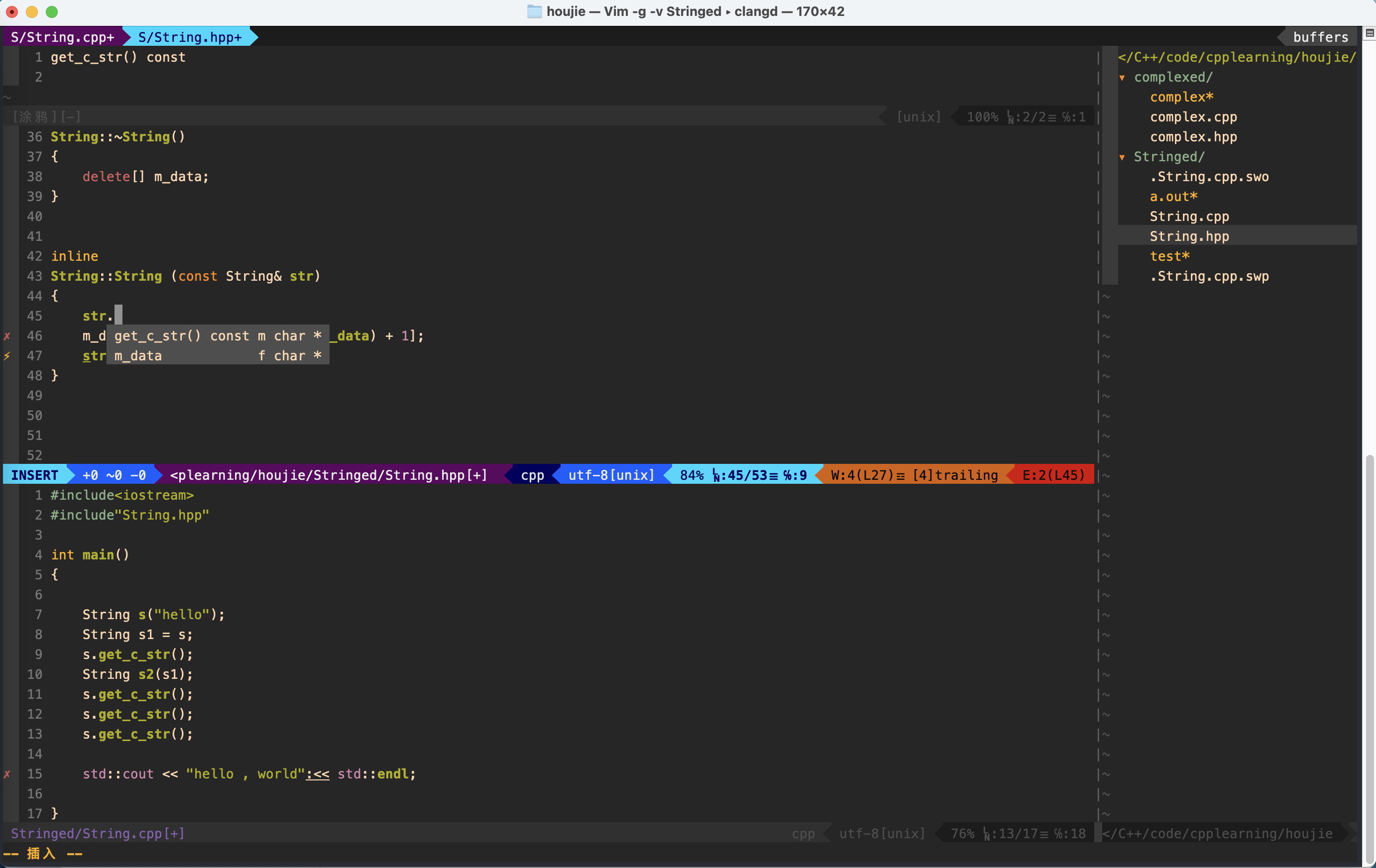Select .String.cpp.swp in file tree
Screen dimensions: 1376x868
pyautogui.click(x=1209, y=277)
